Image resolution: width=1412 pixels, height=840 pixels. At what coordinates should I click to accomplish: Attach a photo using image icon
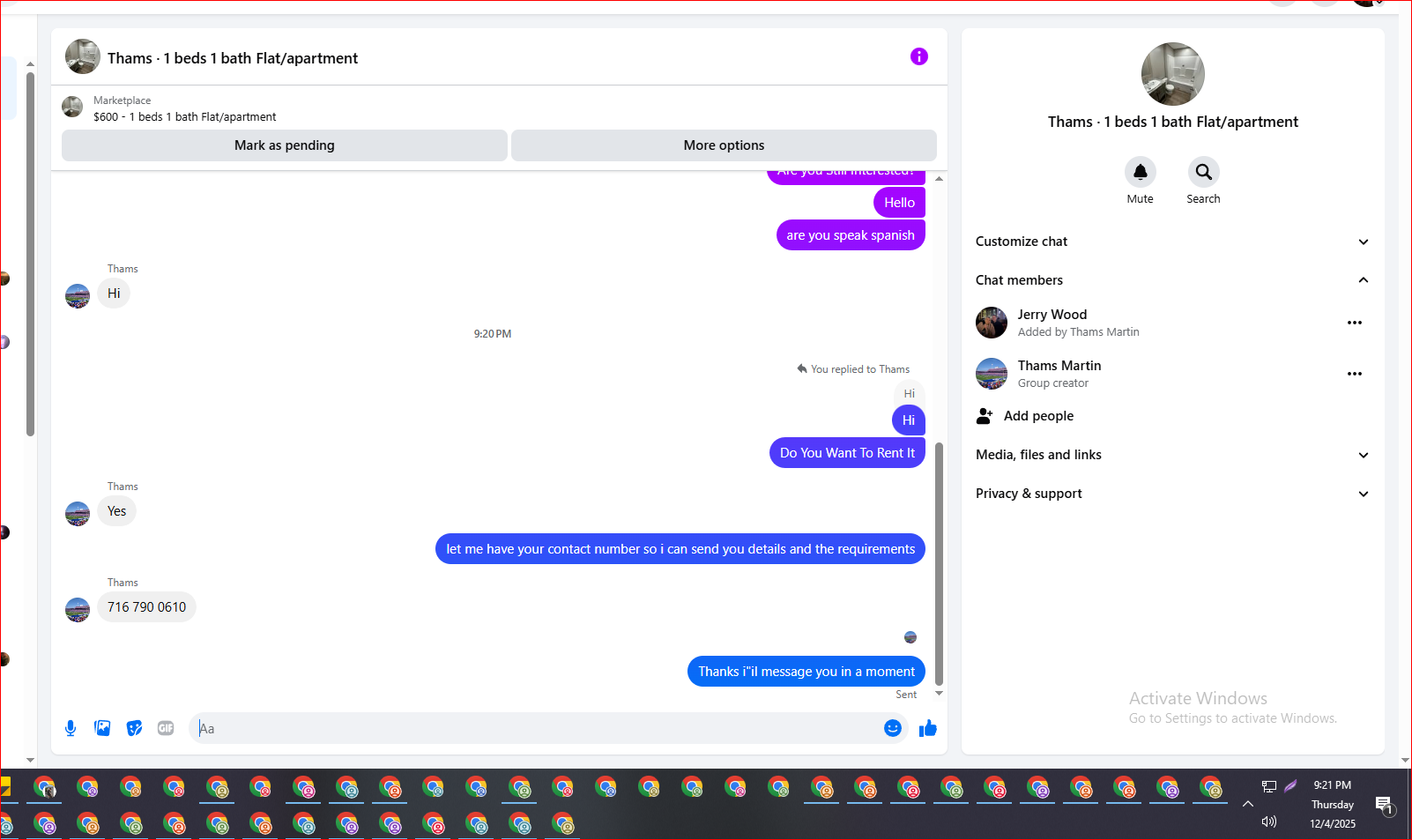(x=102, y=728)
